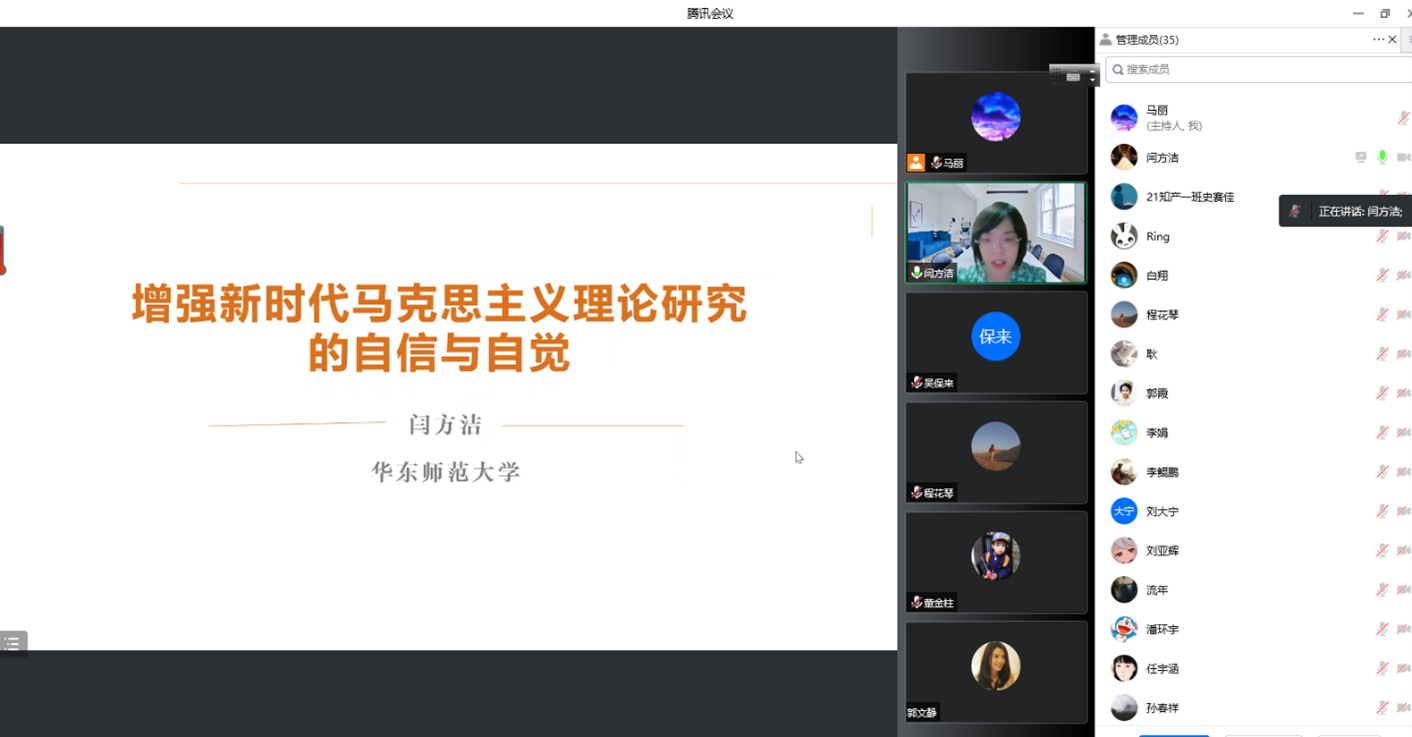Toggle 白翔's muted microphone icon
The height and width of the screenshot is (737, 1412).
(1382, 275)
